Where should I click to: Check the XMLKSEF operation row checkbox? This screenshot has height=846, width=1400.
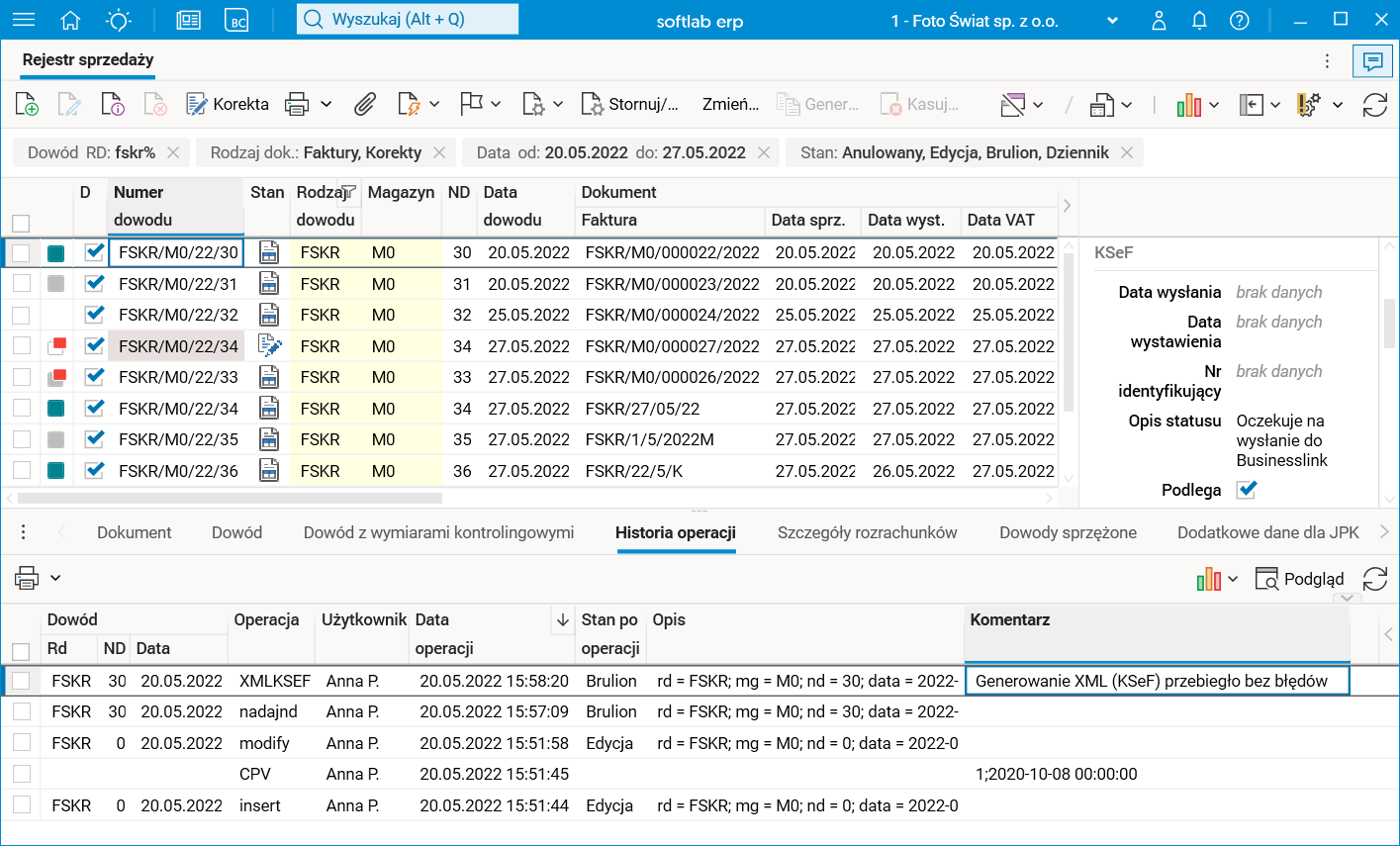[x=21, y=681]
